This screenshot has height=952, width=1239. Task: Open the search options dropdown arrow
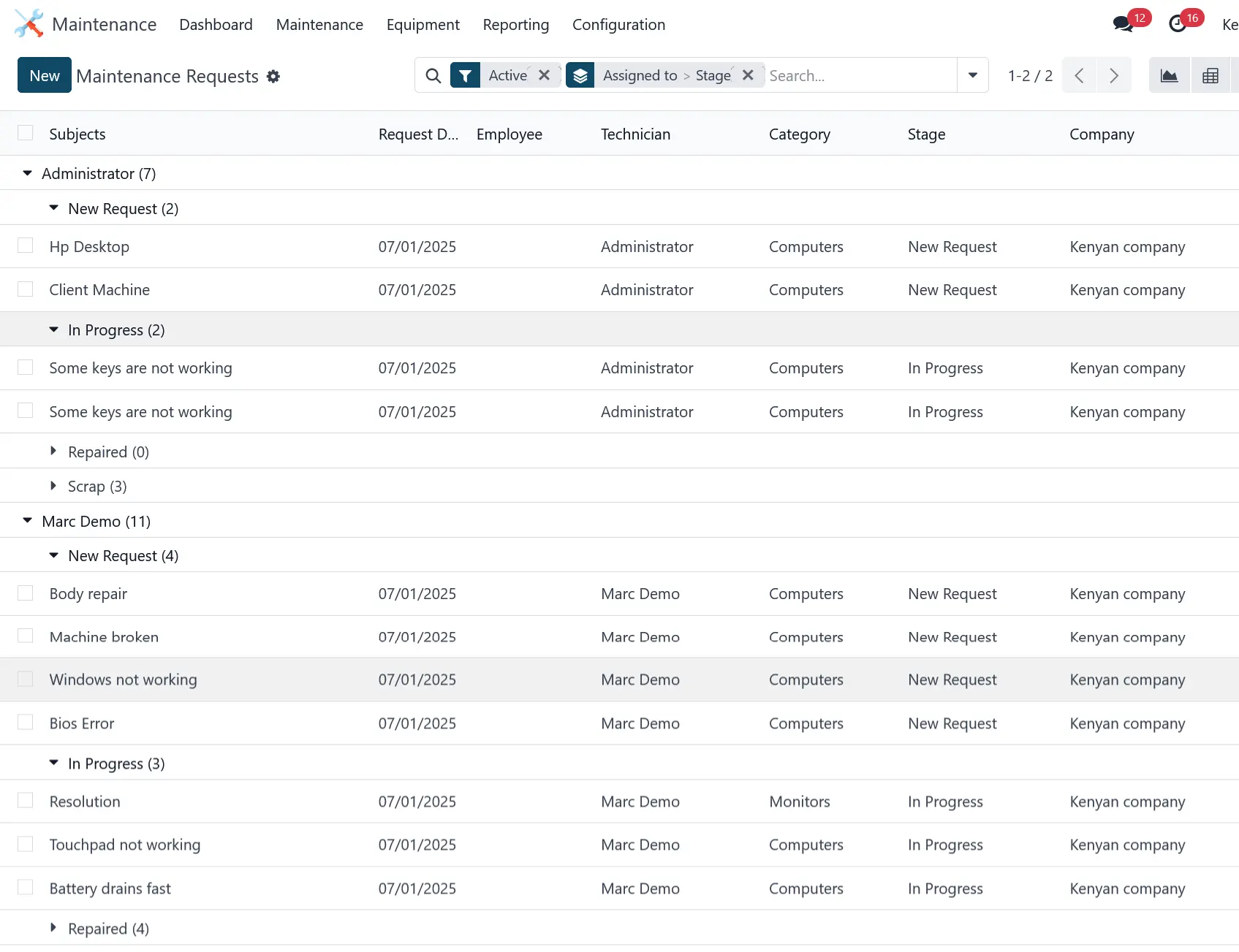coord(972,76)
